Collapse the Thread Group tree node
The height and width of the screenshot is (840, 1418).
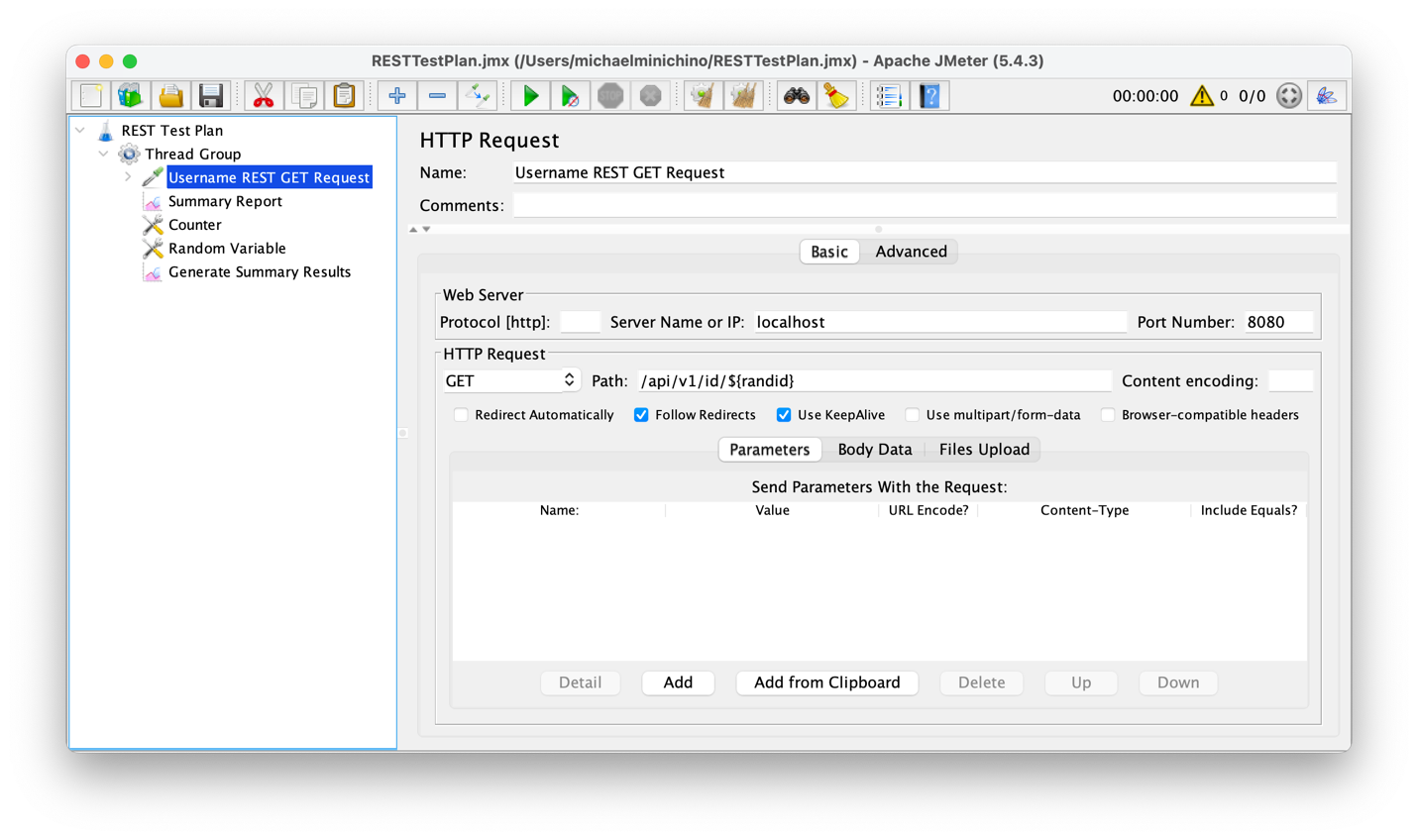pos(104,155)
